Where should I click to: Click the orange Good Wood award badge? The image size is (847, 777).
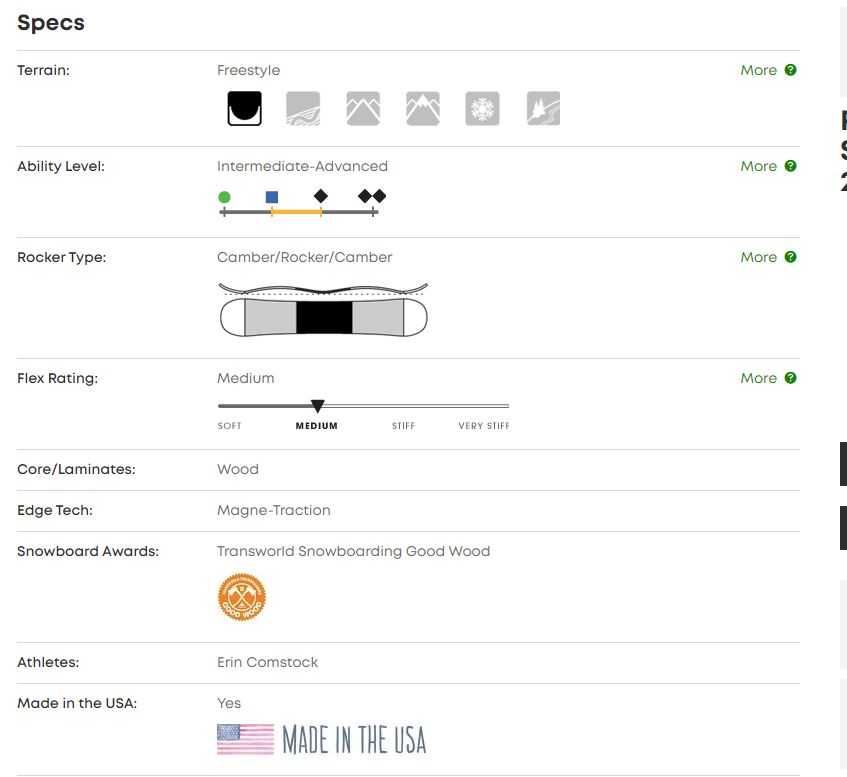[242, 598]
